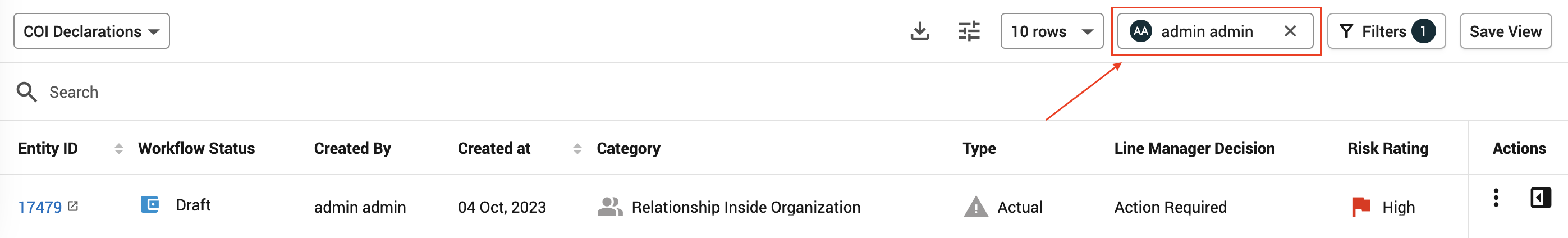Click the Actual warning triangle icon
The image size is (1568, 238).
(x=976, y=207)
